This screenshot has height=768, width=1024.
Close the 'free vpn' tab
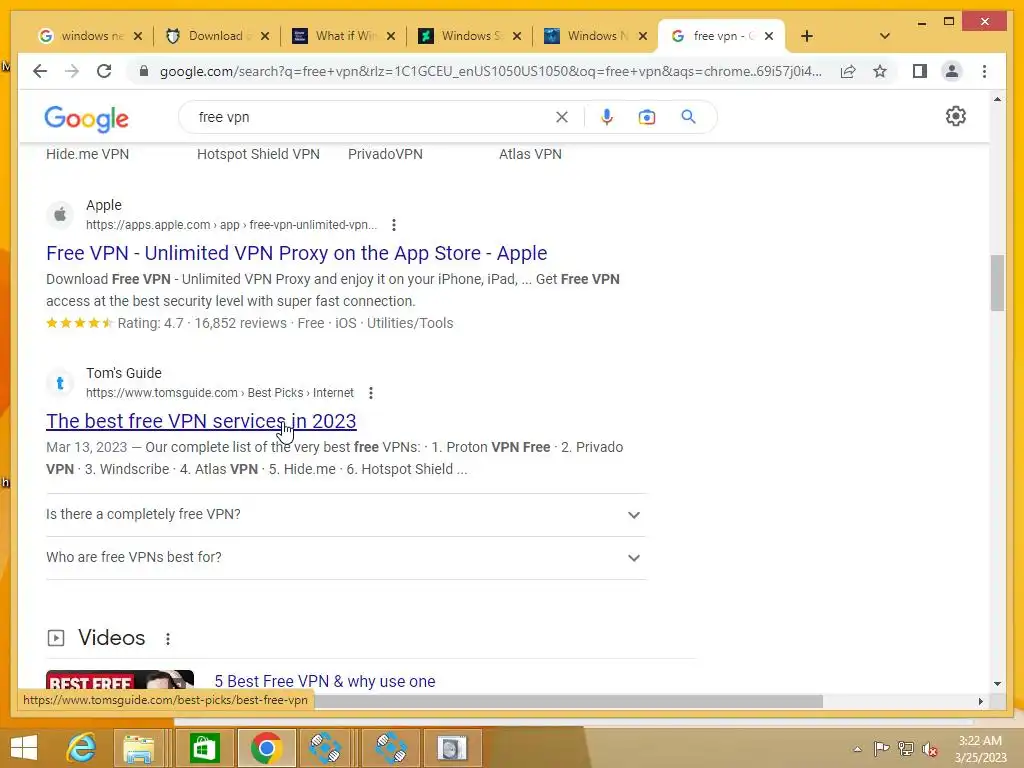coord(769,36)
